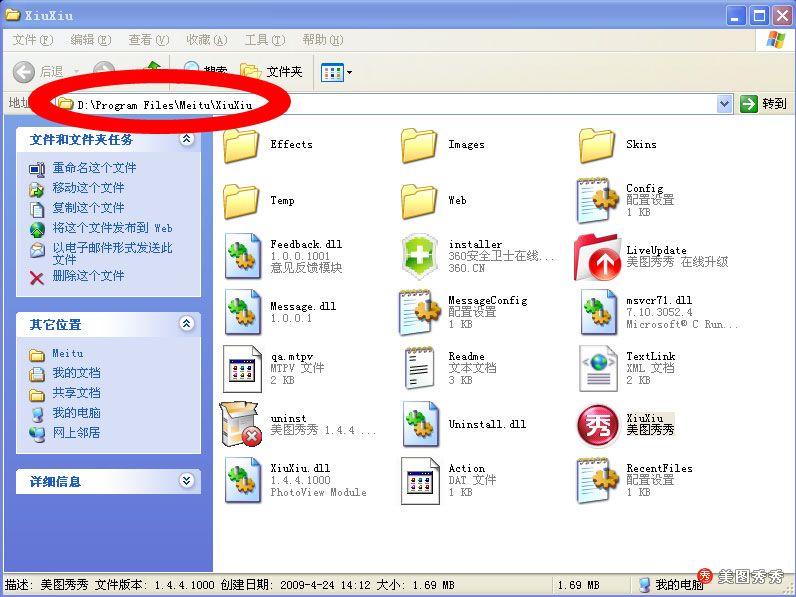Viewport: 796px width, 597px height.
Task: Select the msvcr71.dll file icon
Action: click(x=599, y=312)
